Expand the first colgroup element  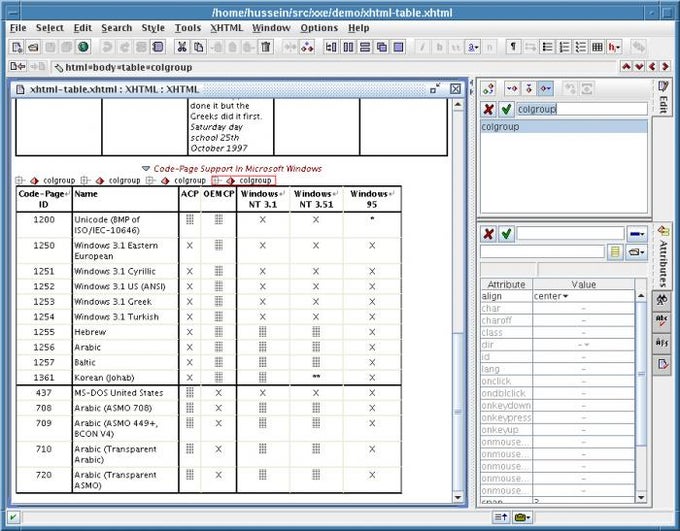coord(20,180)
